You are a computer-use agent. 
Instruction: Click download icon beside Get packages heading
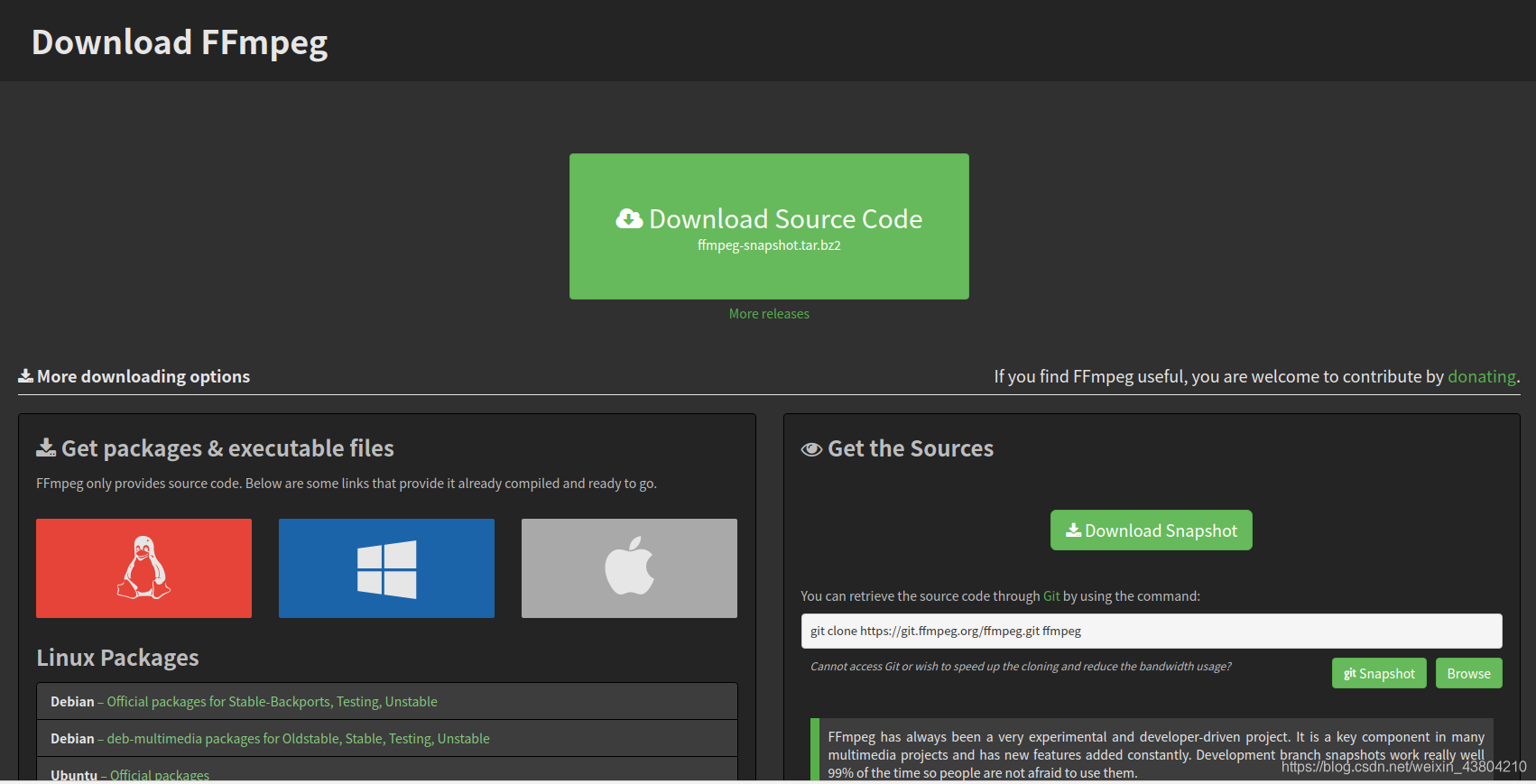coord(46,447)
